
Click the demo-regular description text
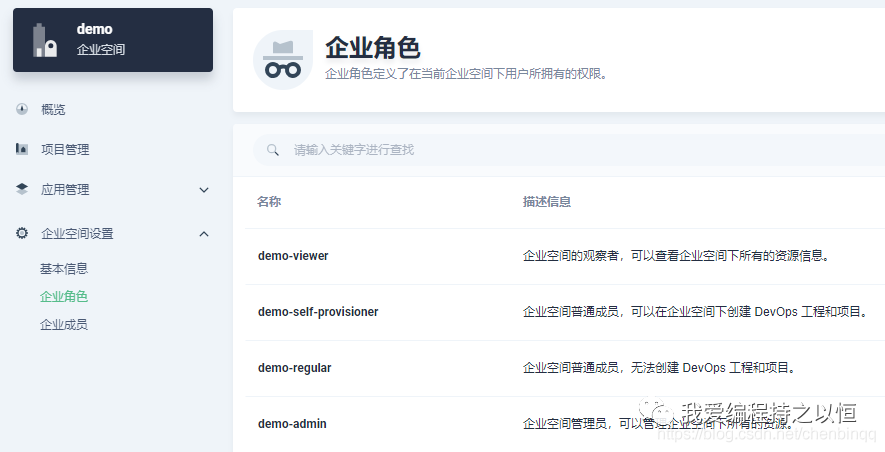pos(660,368)
